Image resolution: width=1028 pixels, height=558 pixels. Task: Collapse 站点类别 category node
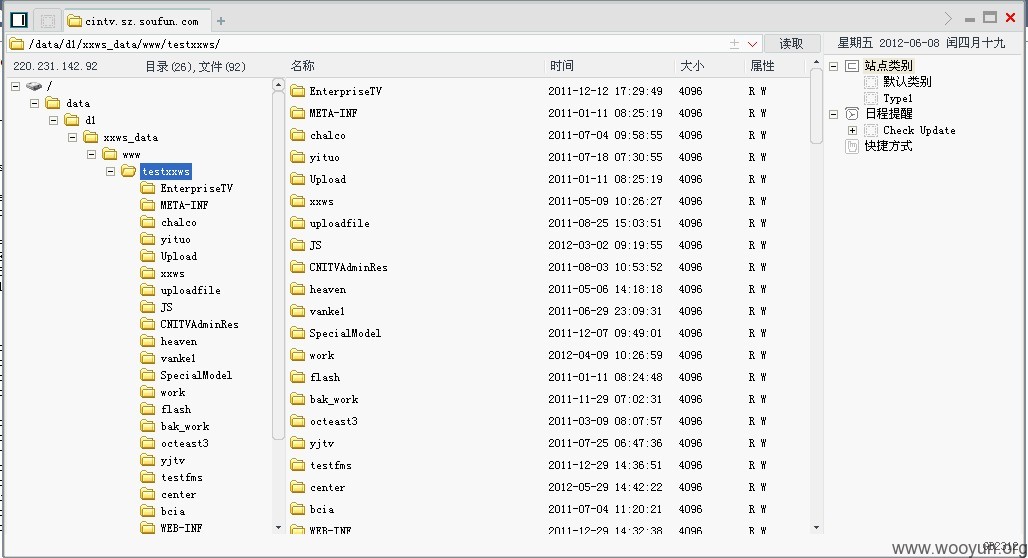(x=833, y=66)
